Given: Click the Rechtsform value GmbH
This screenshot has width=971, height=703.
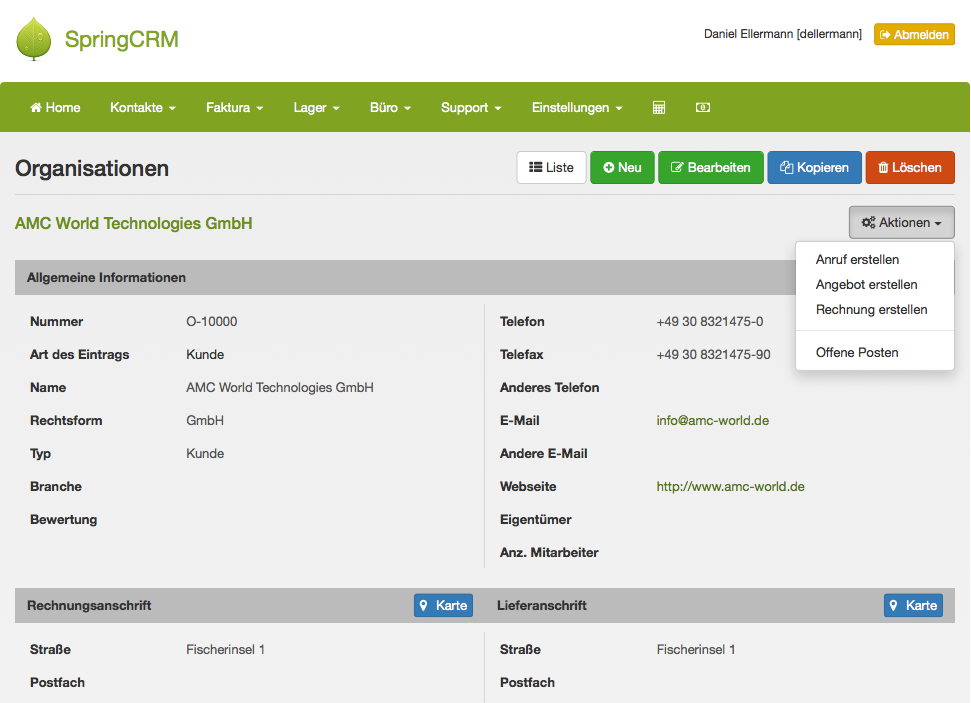Looking at the screenshot, I should point(205,421).
